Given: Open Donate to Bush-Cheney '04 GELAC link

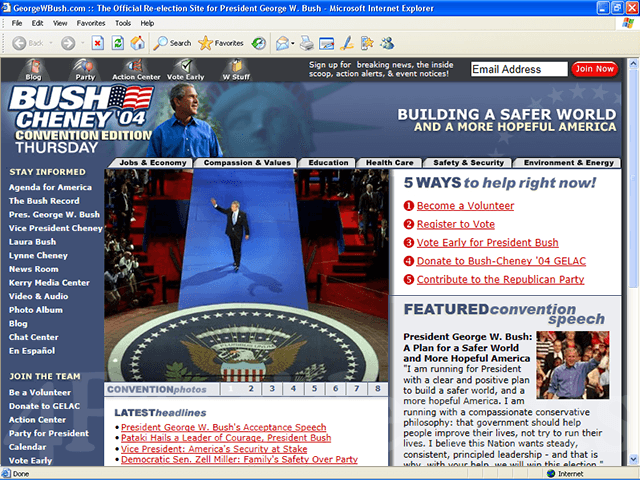Looking at the screenshot, I should (501, 261).
